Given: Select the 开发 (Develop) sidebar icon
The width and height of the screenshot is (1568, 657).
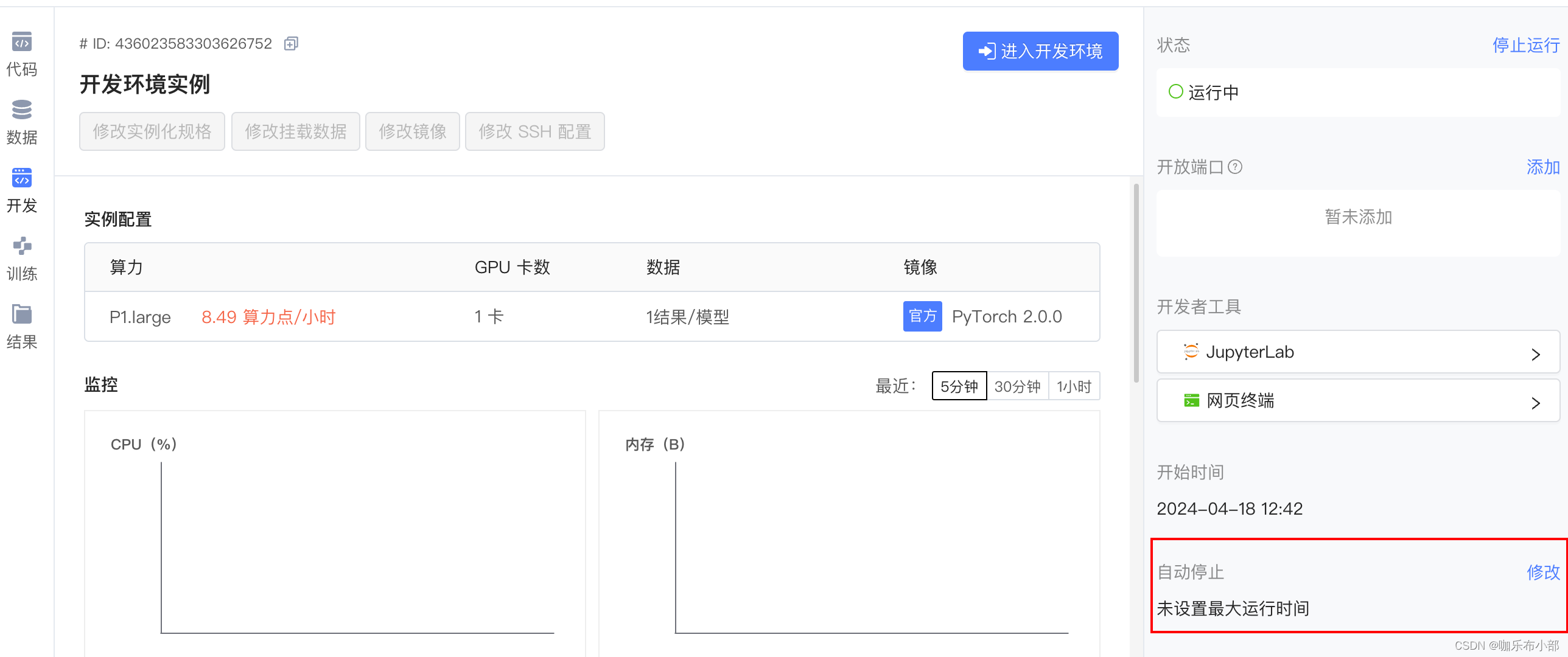Looking at the screenshot, I should pyautogui.click(x=22, y=178).
